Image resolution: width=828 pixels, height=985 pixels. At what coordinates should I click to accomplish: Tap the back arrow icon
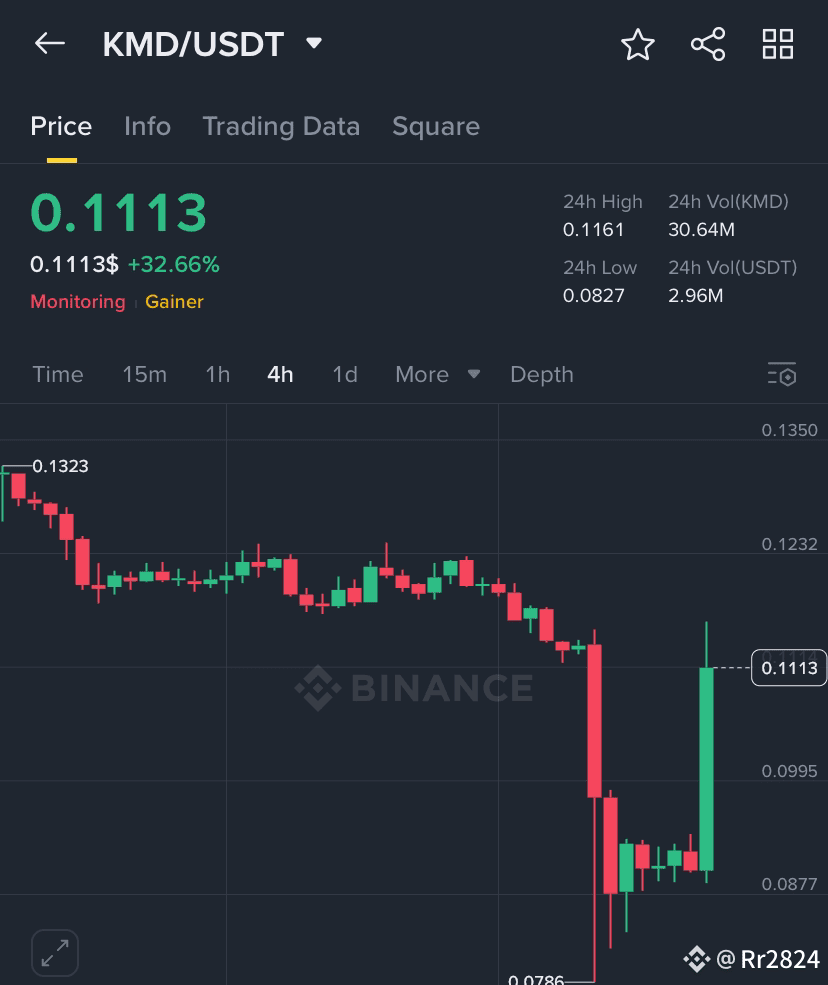coord(50,43)
